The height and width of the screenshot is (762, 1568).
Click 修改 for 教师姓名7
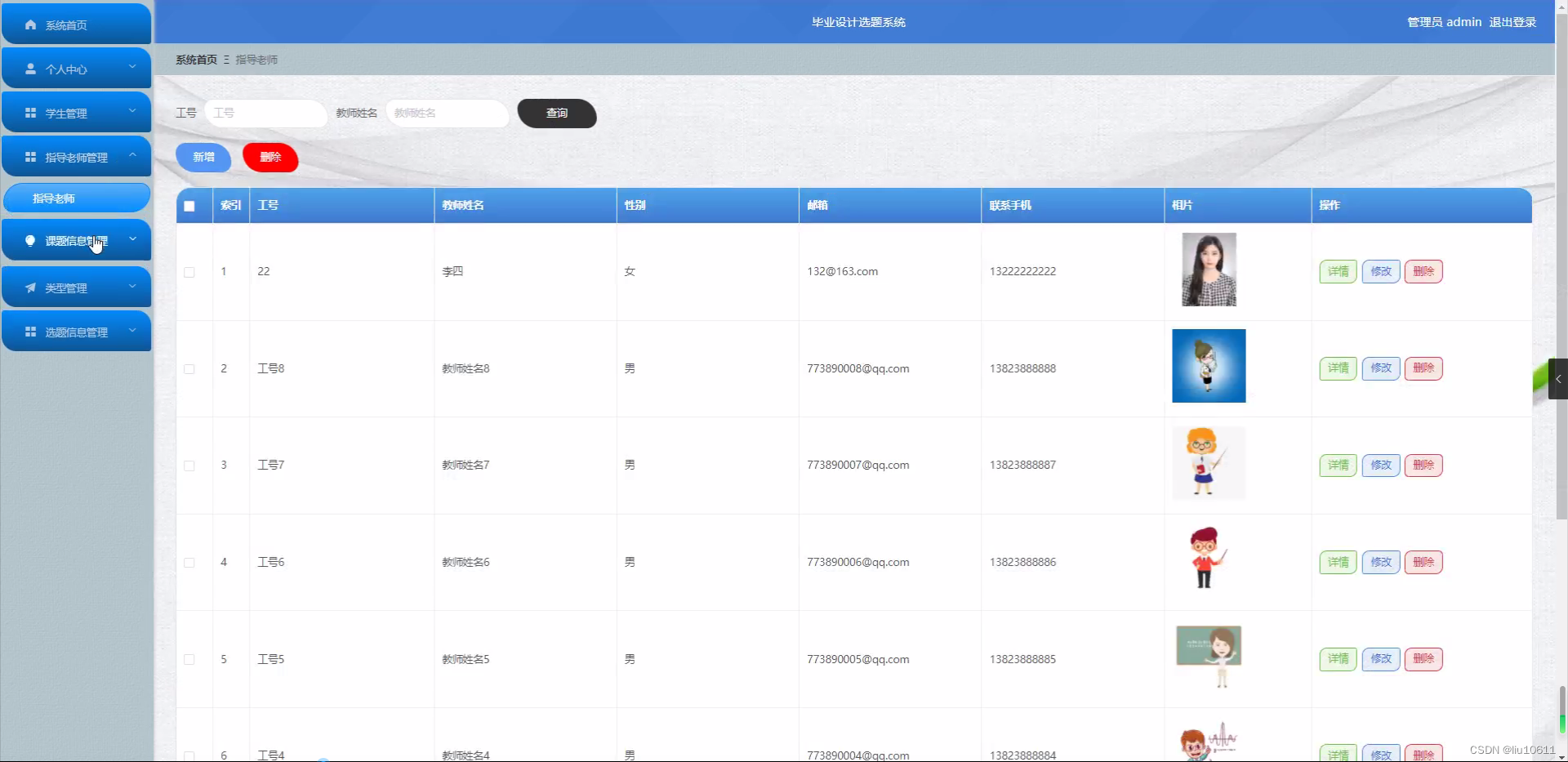[x=1381, y=466]
